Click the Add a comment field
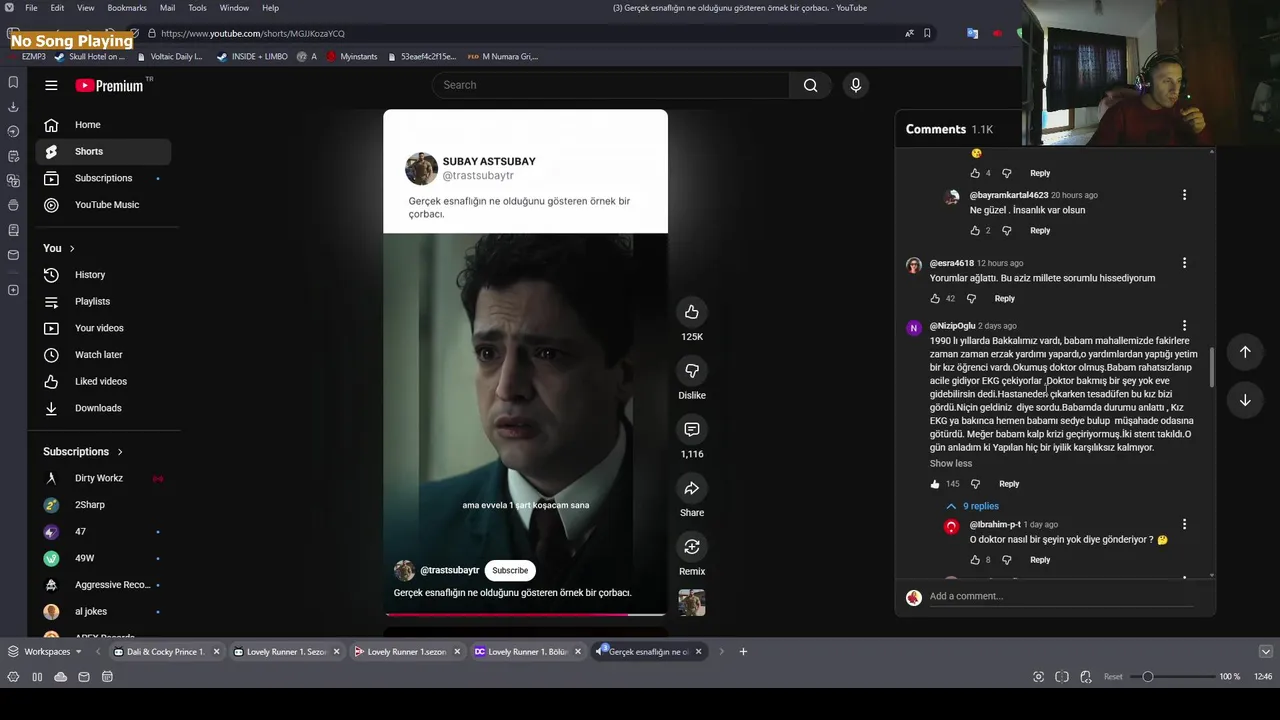The image size is (1280, 720). 1060,596
